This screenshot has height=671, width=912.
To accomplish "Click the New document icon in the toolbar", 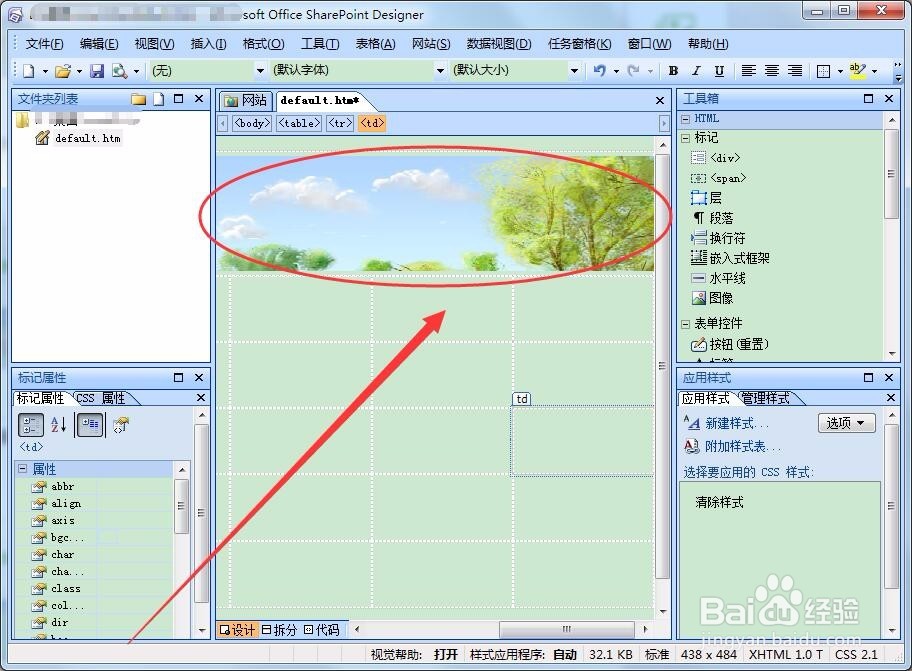I will [28, 71].
